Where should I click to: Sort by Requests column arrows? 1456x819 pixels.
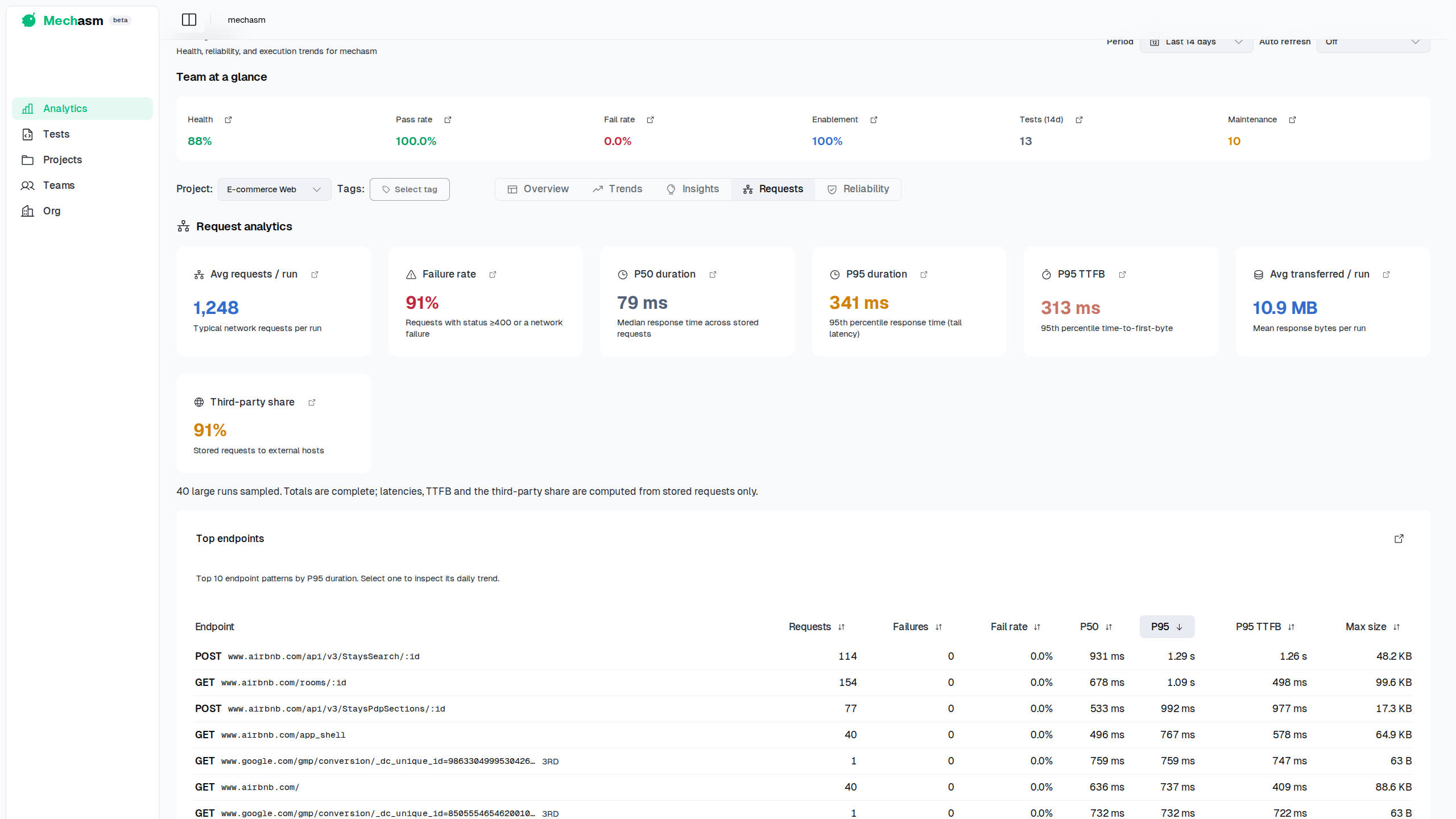[841, 627]
